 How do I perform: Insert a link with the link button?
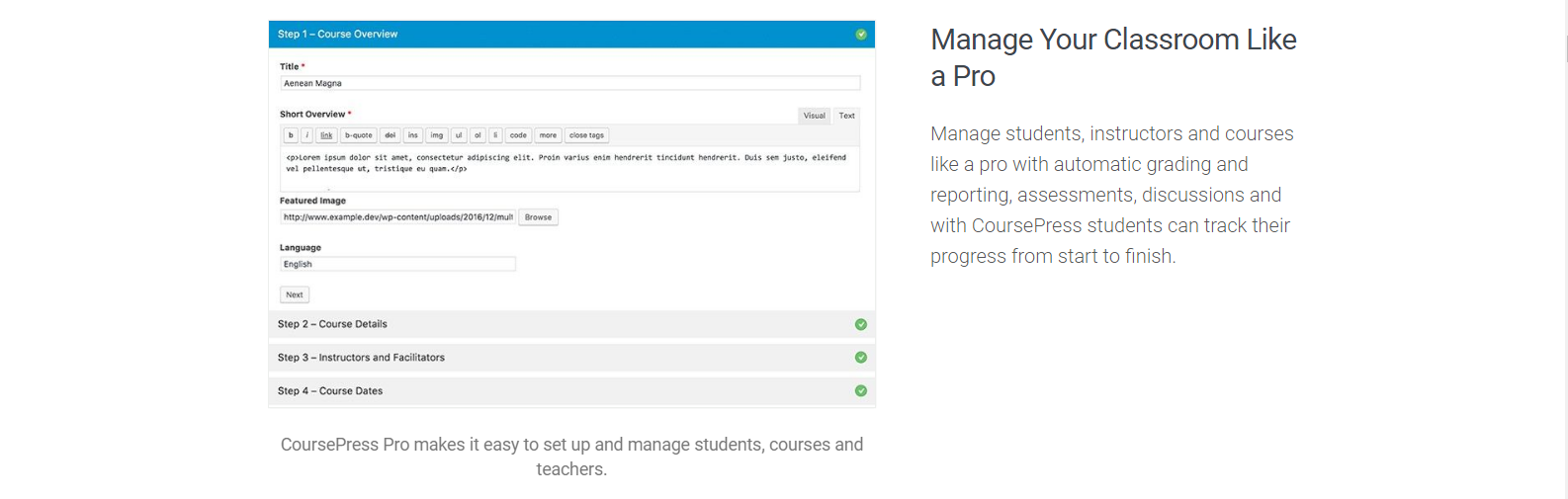tap(326, 135)
